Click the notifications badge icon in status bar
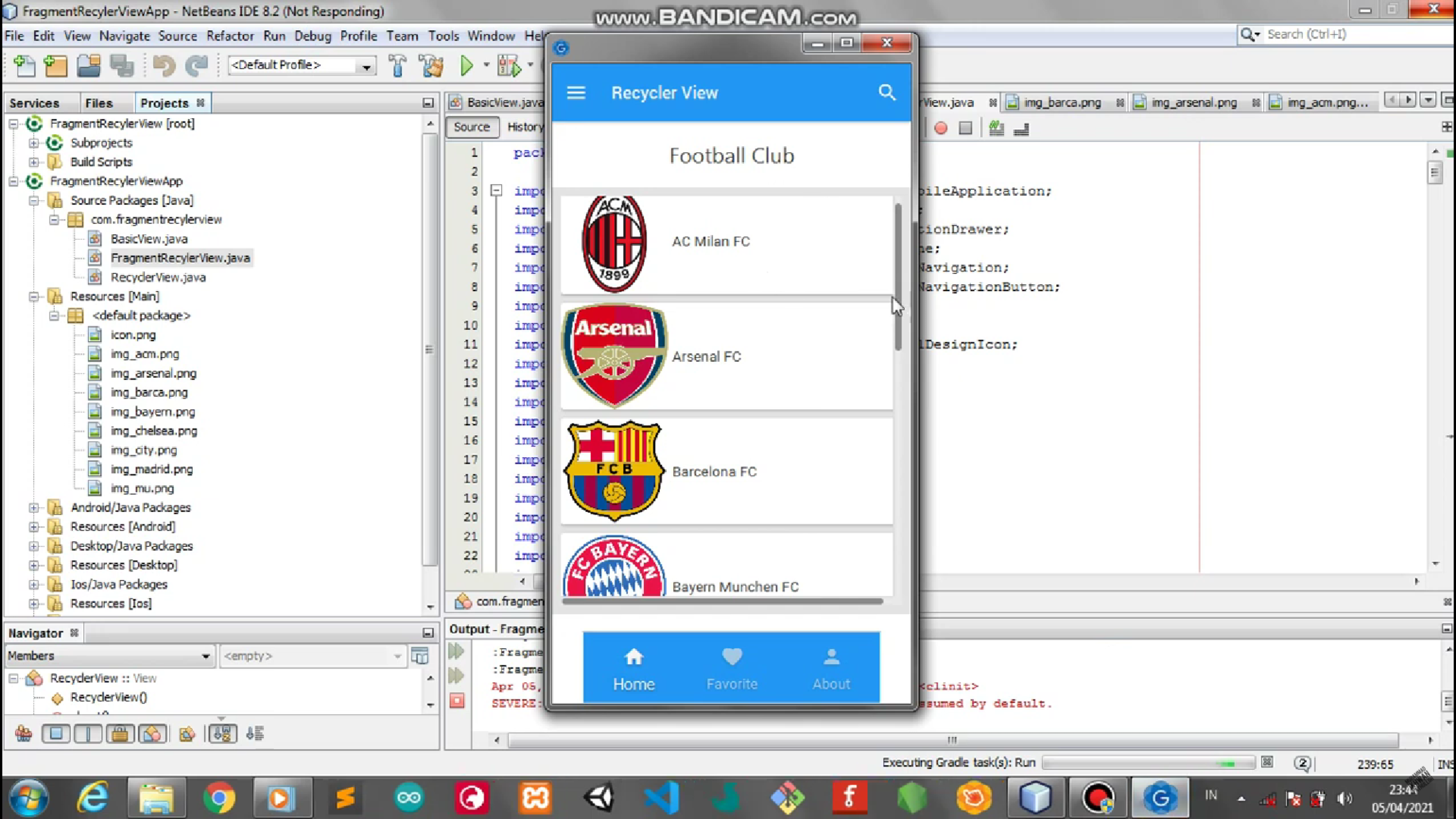 pos(1302,763)
